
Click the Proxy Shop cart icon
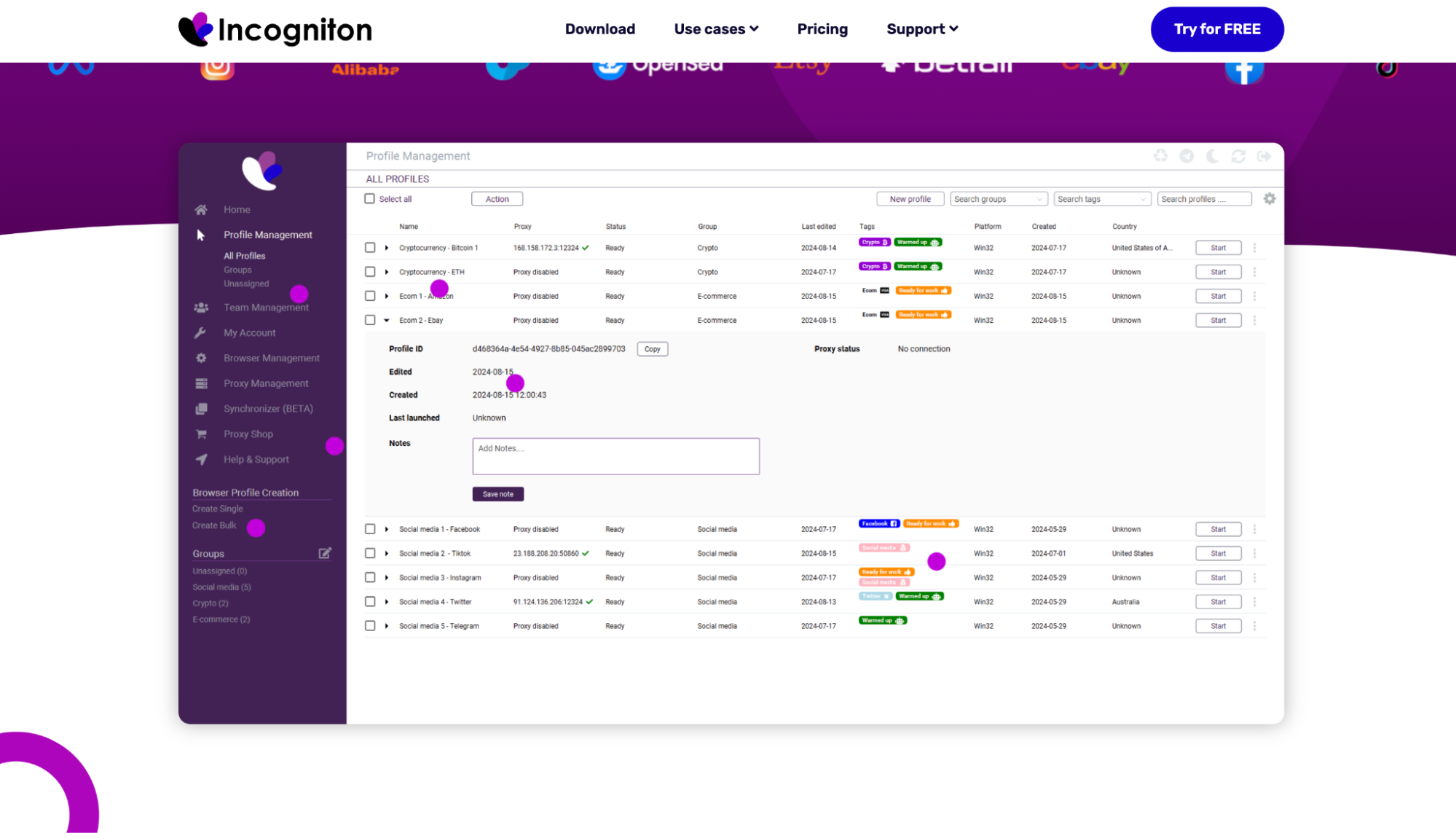pos(201,434)
